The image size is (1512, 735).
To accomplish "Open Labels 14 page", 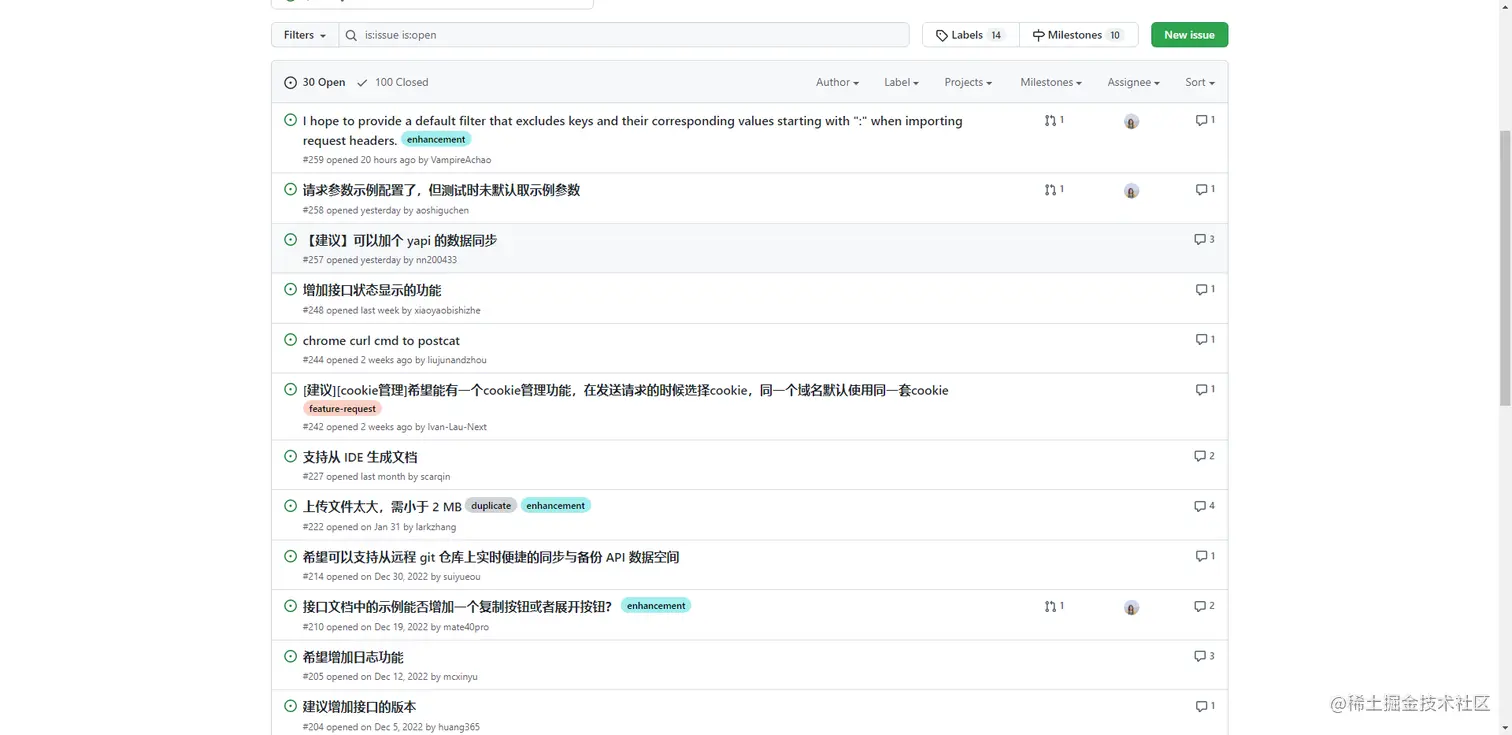I will (x=970, y=35).
